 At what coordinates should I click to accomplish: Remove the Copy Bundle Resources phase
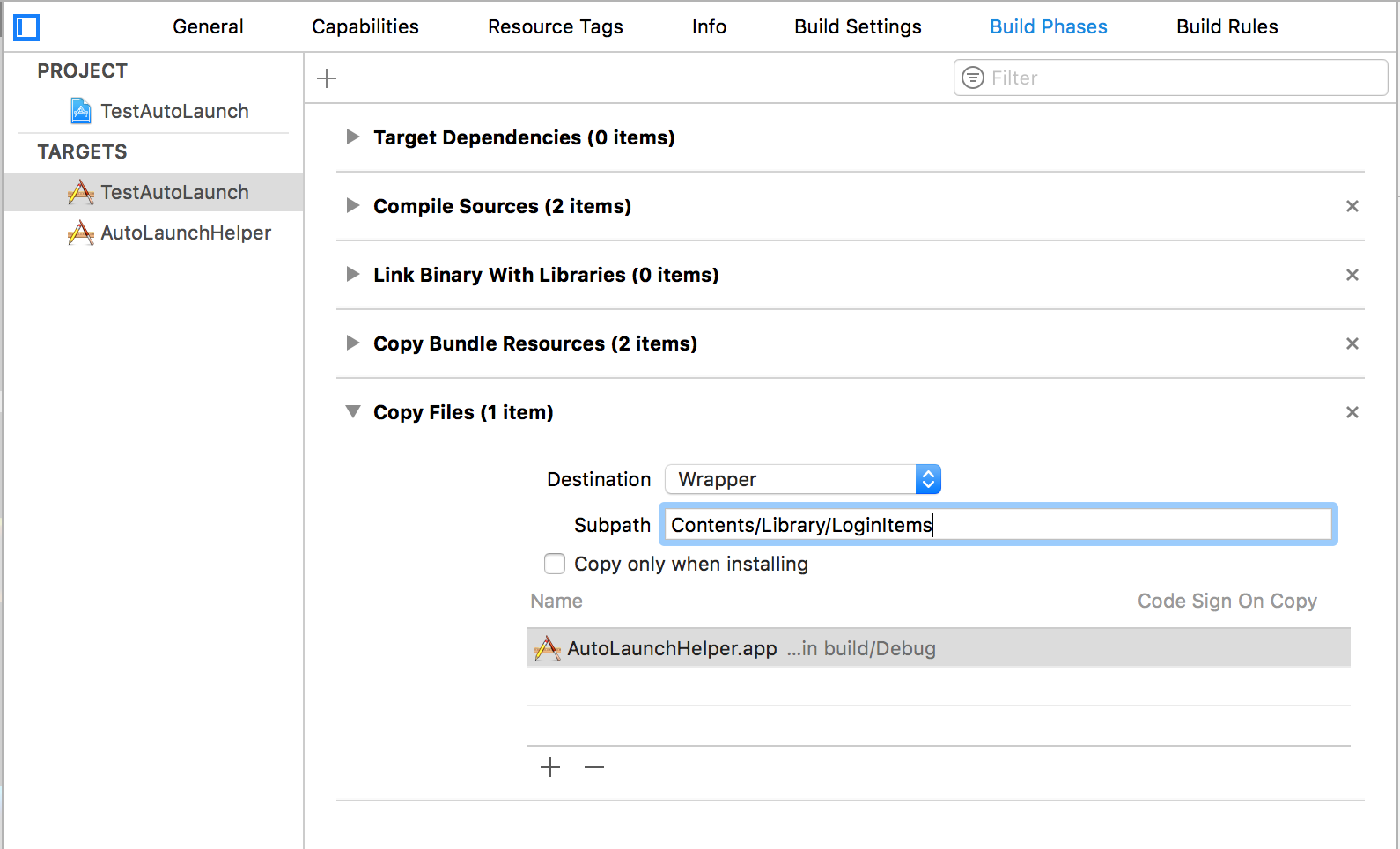tap(1352, 343)
